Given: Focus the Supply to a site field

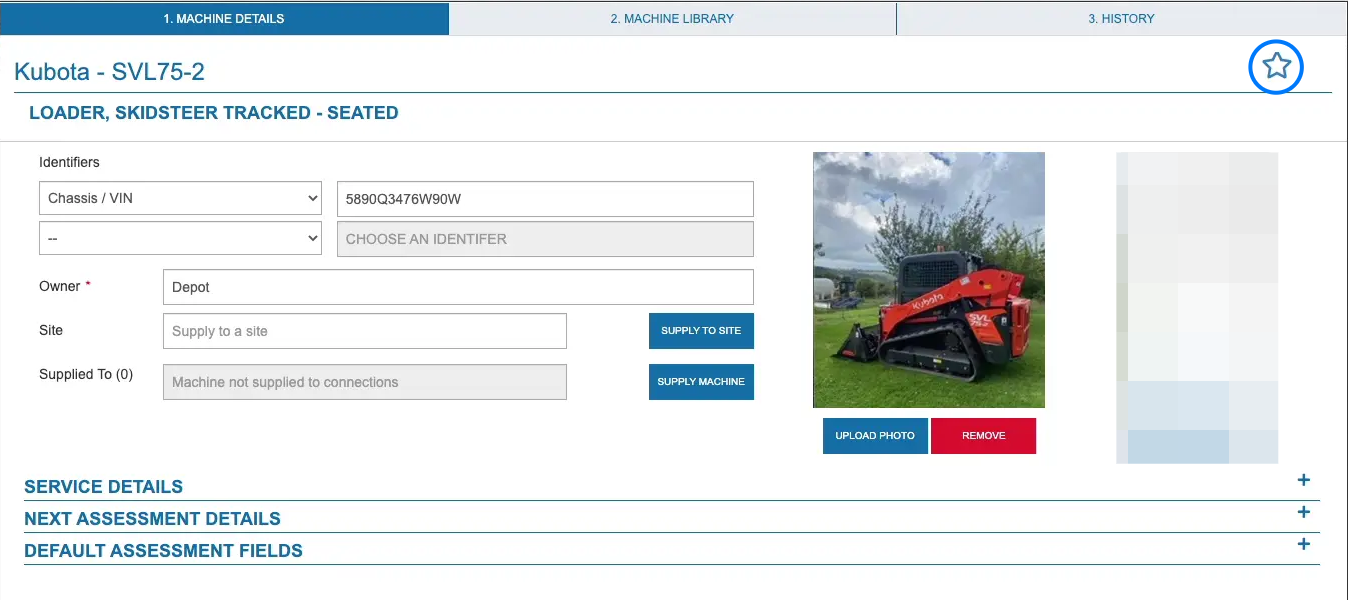Looking at the screenshot, I should tap(364, 331).
